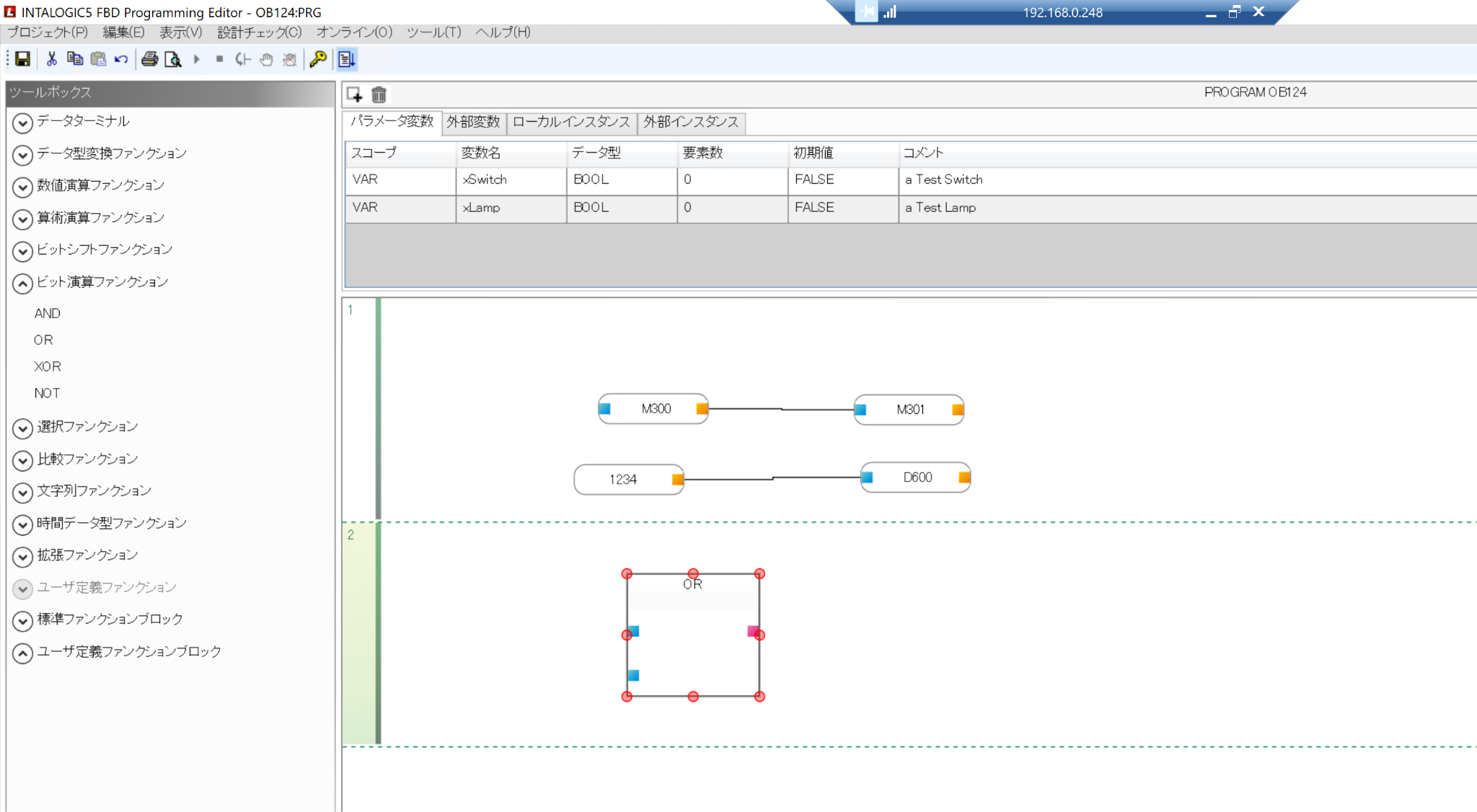
Task: Click the Save floppy disk icon
Action: (x=22, y=59)
